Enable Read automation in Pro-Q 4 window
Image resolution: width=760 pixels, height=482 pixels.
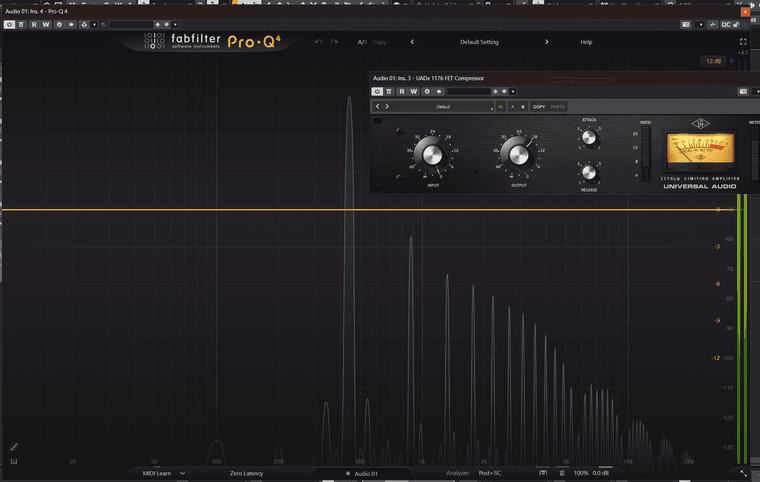pos(34,24)
